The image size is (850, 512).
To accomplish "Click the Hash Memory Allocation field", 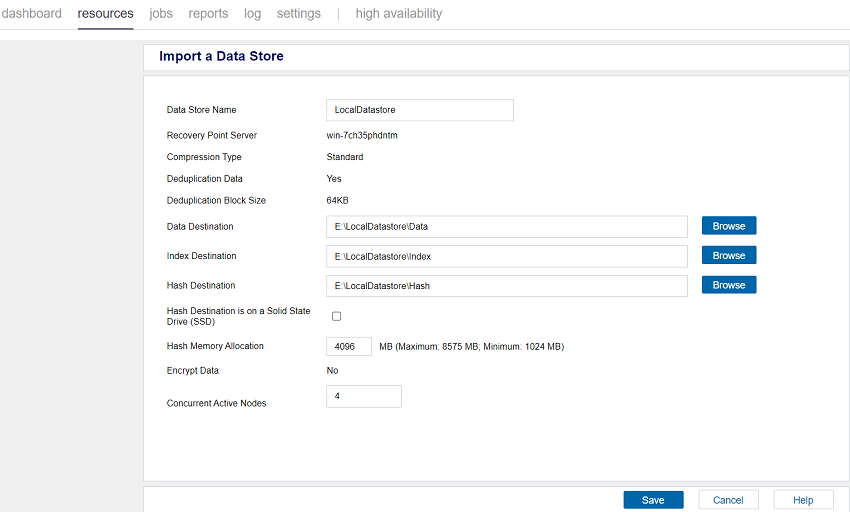I will tap(349, 347).
